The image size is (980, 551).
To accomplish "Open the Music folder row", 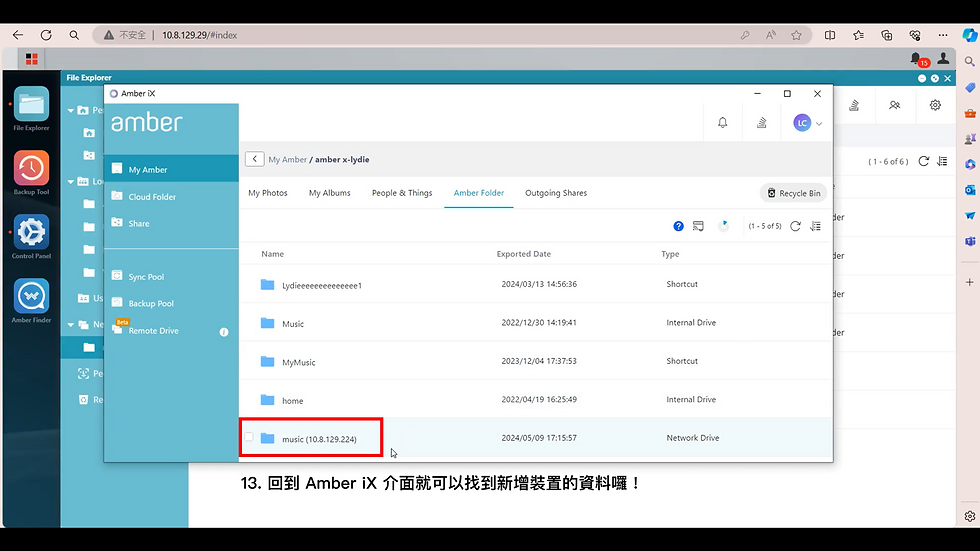I will point(536,323).
